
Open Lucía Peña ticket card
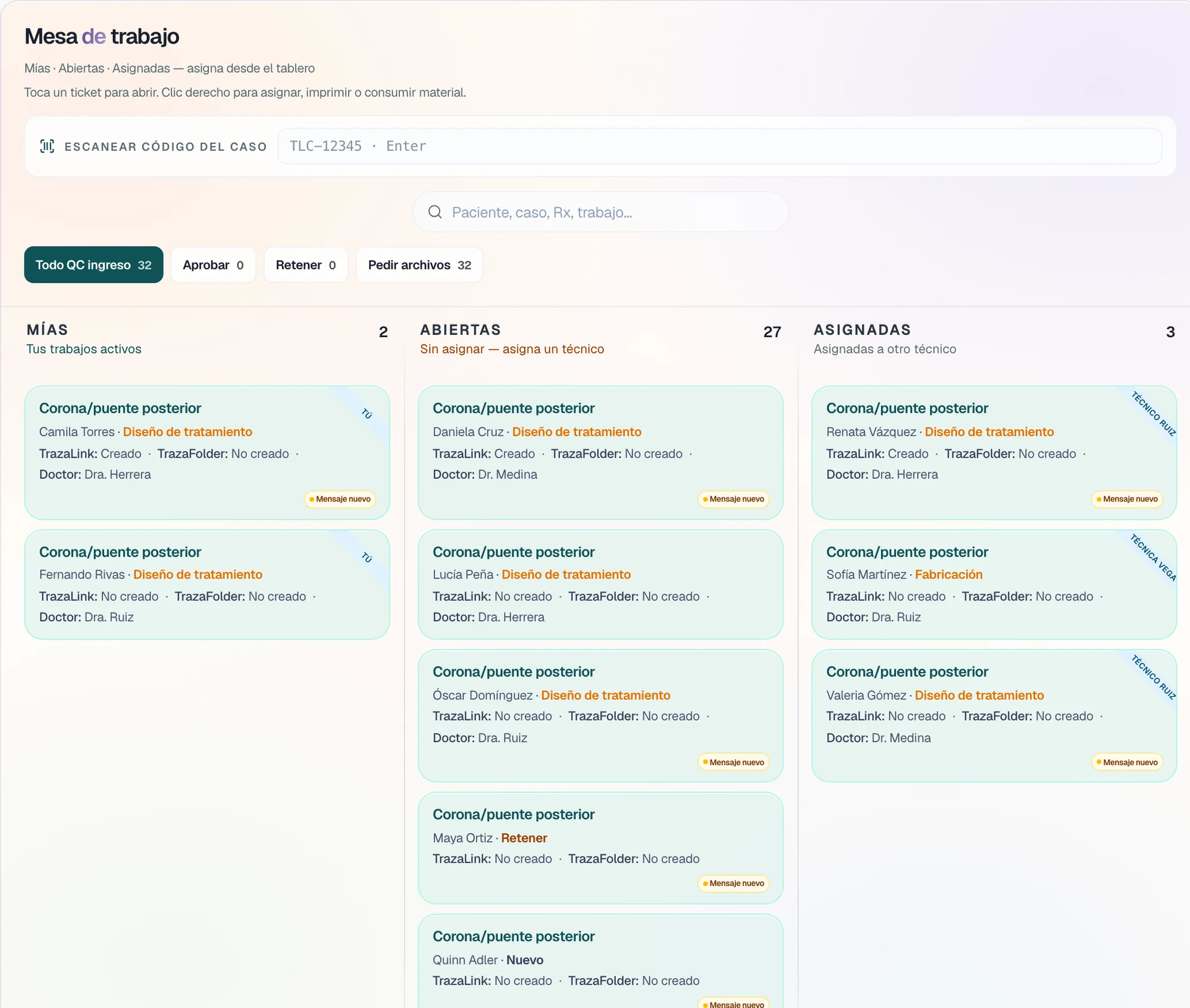click(600, 584)
